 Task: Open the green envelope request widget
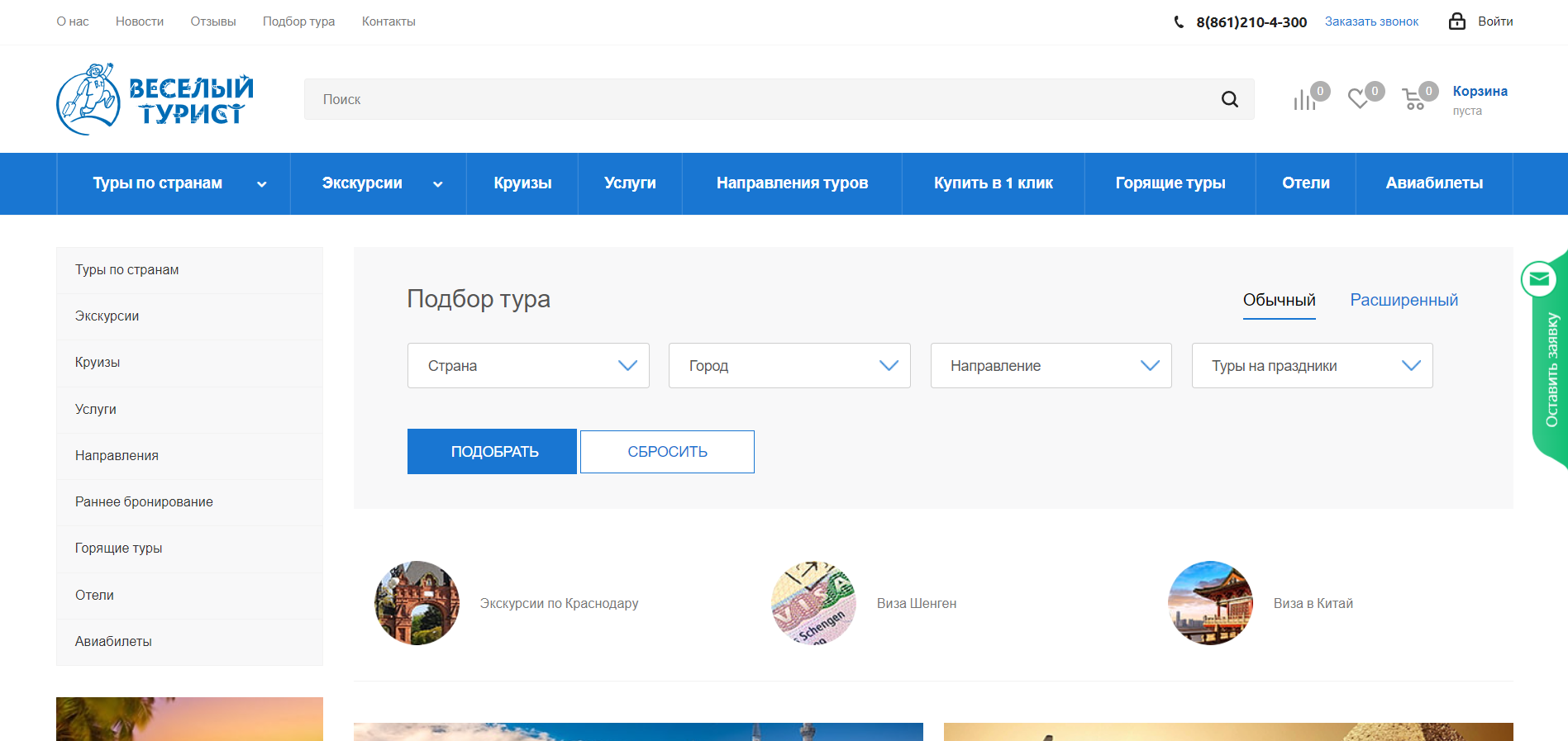tap(1539, 279)
